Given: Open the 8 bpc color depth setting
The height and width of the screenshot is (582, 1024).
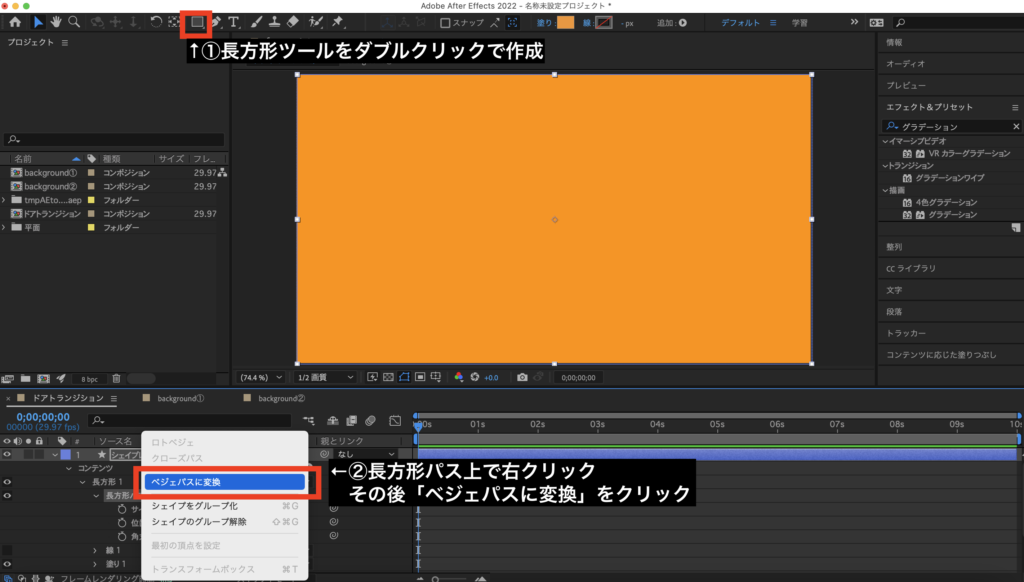Looking at the screenshot, I should click(90, 378).
